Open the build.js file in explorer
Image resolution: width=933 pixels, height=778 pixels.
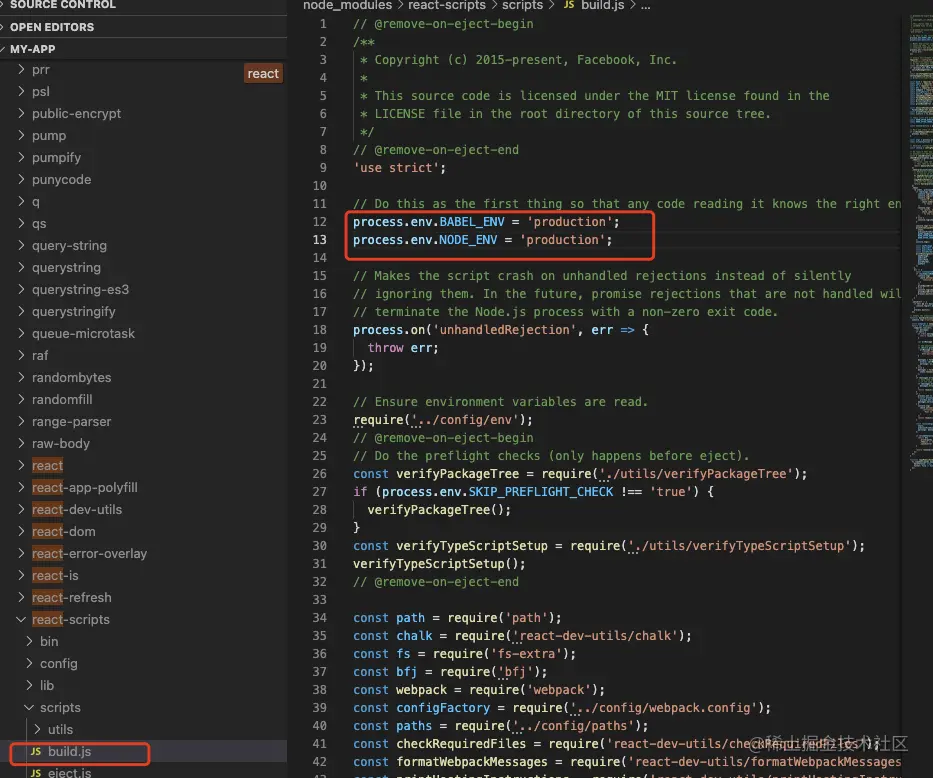click(70, 751)
